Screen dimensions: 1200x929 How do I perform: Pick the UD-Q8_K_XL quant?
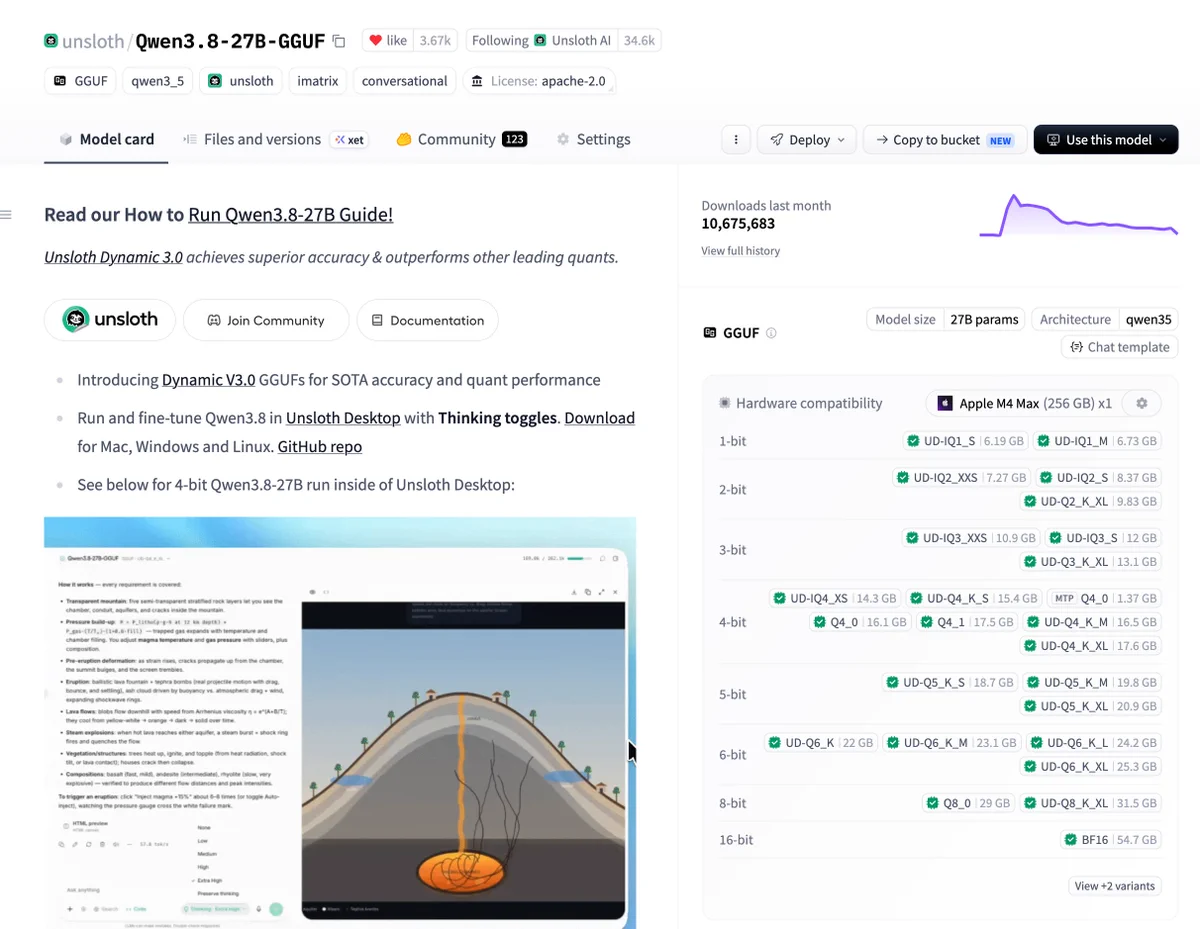pyautogui.click(x=1091, y=803)
